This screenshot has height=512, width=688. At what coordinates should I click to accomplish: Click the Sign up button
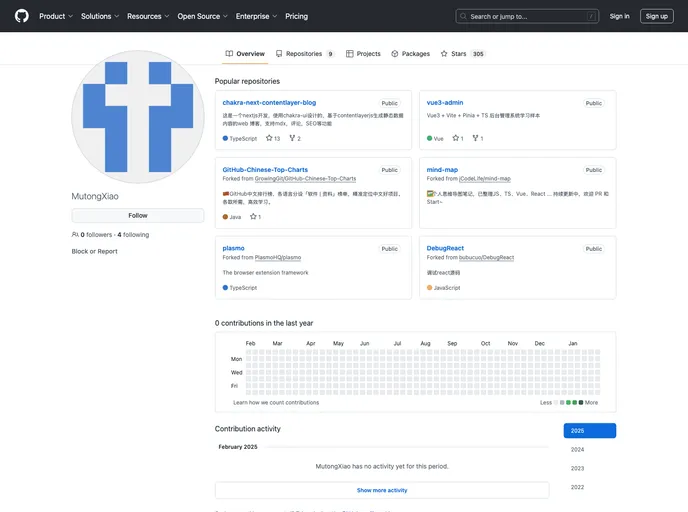[656, 16]
